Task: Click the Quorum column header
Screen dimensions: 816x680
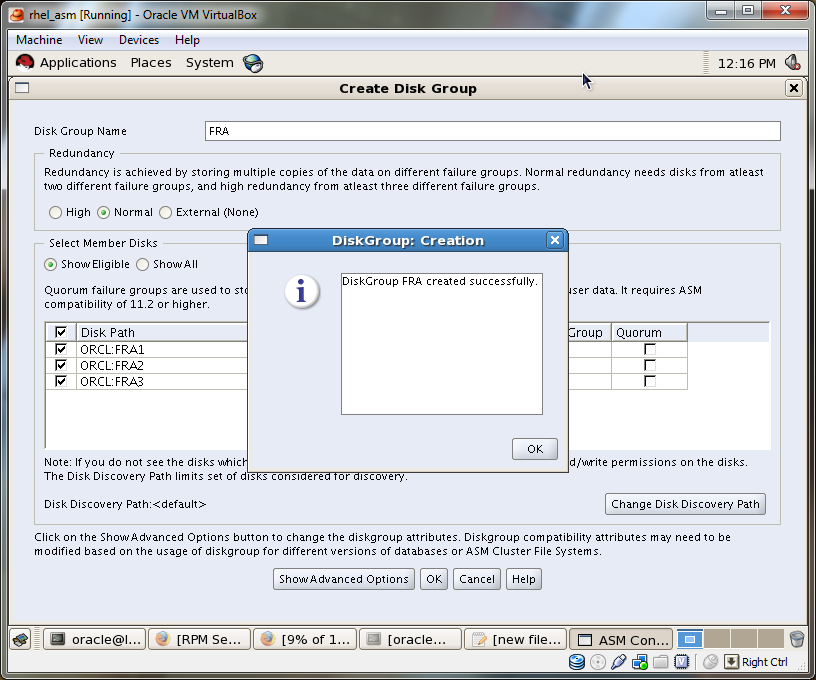Action: coord(649,332)
